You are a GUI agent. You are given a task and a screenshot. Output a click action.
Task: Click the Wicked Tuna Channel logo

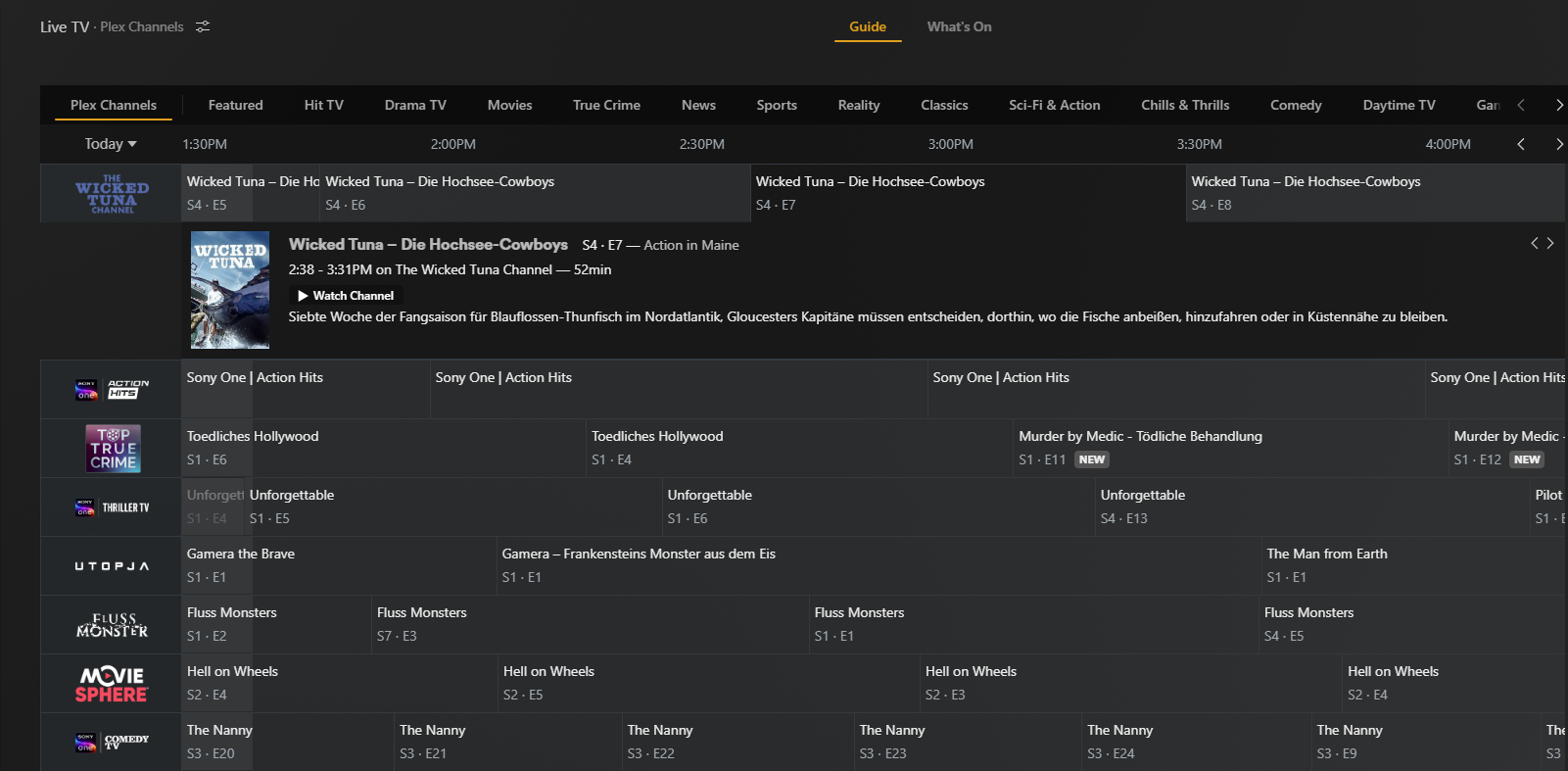[x=112, y=194]
